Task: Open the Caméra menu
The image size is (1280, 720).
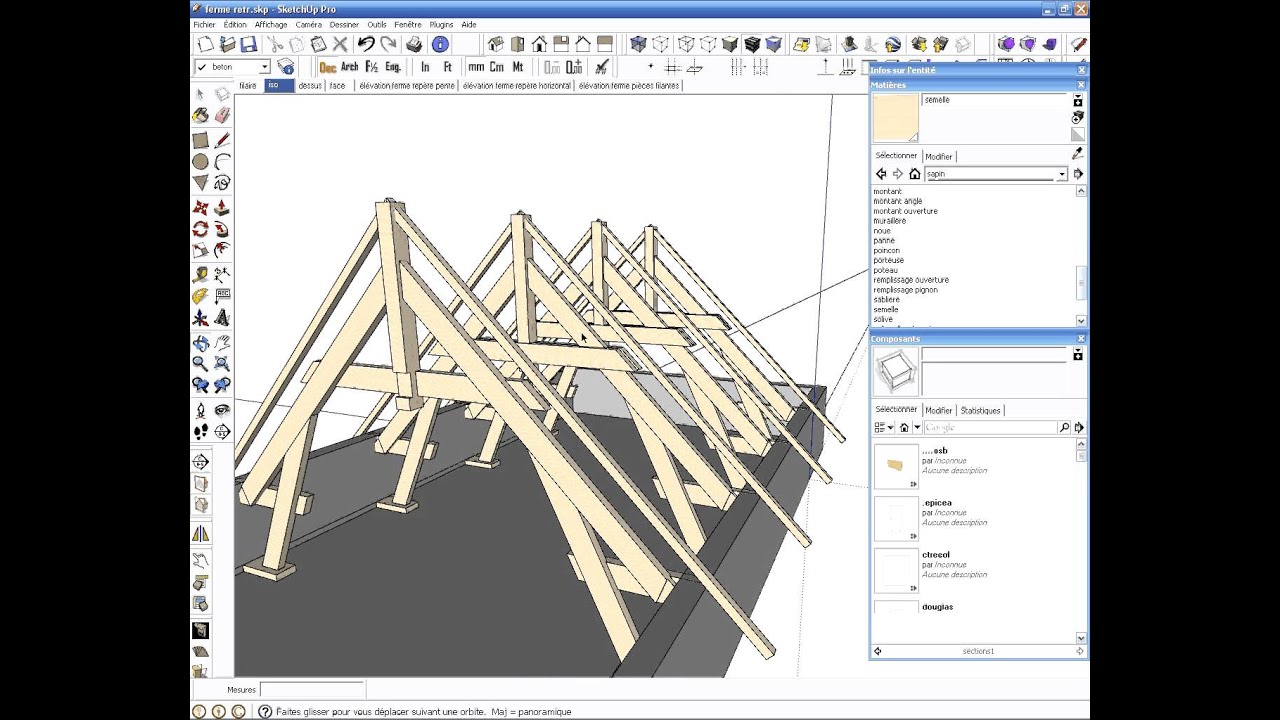Action: tap(309, 24)
